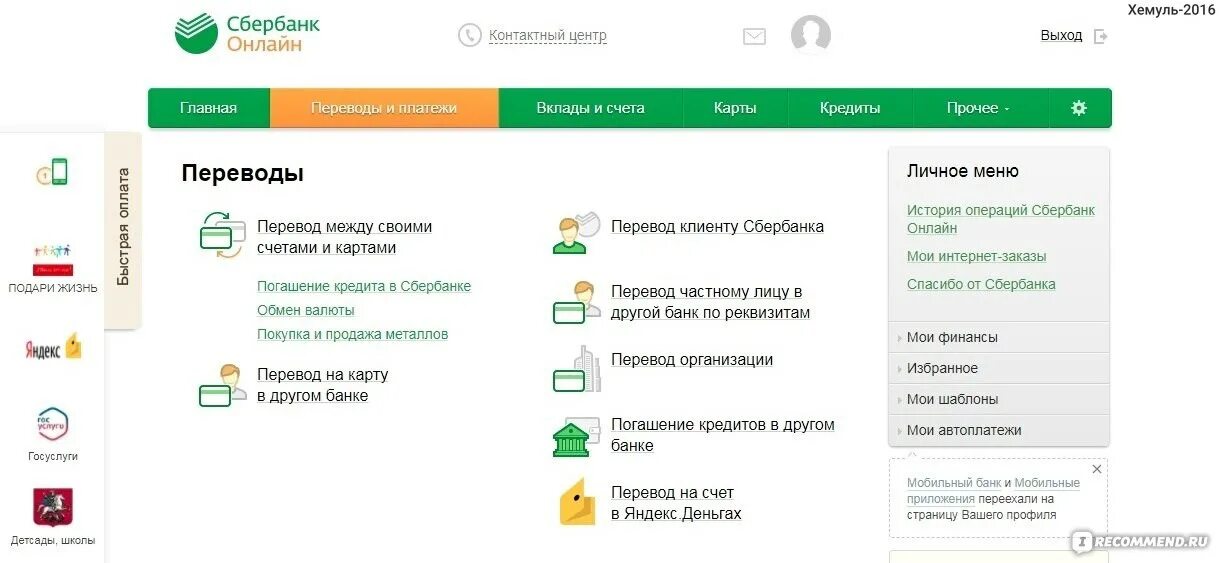The image size is (1219, 563).
Task: Open Перевод клиенту Сбербанка link
Action: (717, 227)
